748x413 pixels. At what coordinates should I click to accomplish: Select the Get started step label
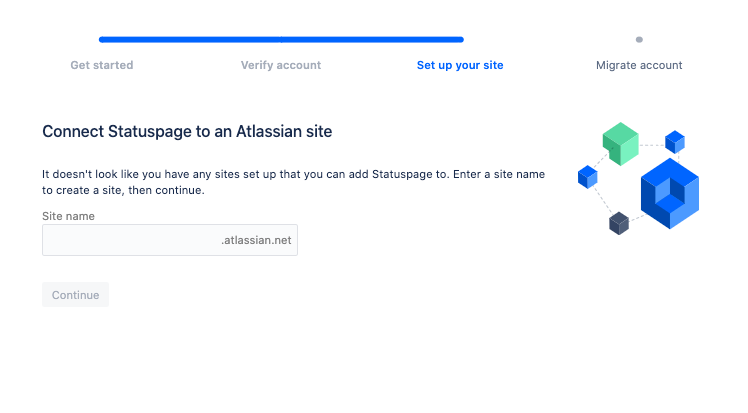102,65
